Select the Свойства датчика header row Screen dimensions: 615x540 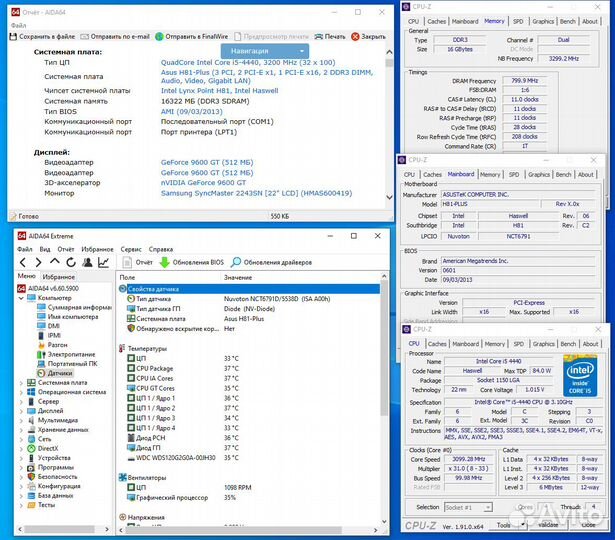pyautogui.click(x=249, y=289)
